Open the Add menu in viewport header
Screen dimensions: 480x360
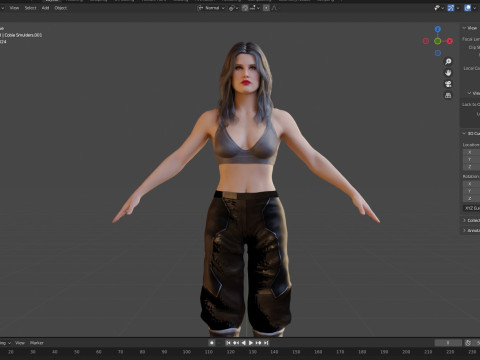click(x=45, y=8)
